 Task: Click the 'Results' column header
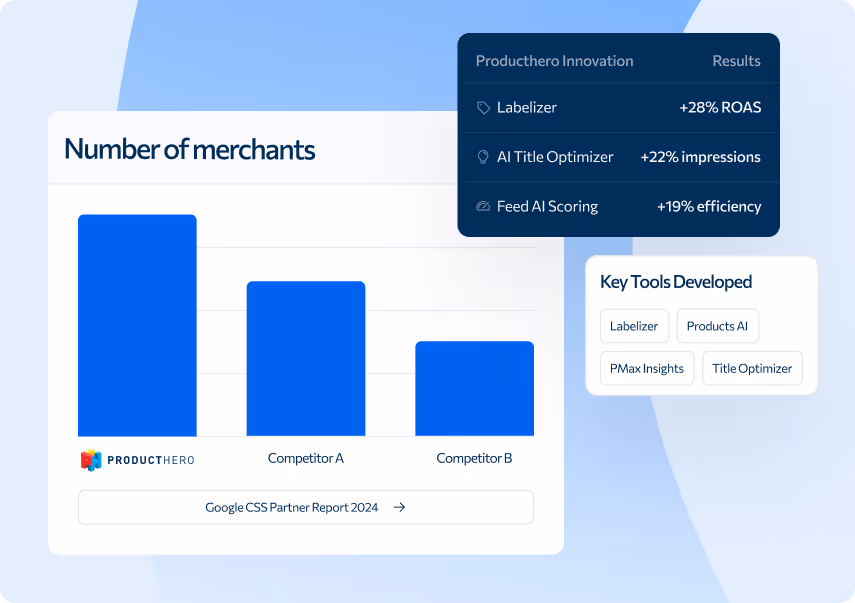pos(736,61)
